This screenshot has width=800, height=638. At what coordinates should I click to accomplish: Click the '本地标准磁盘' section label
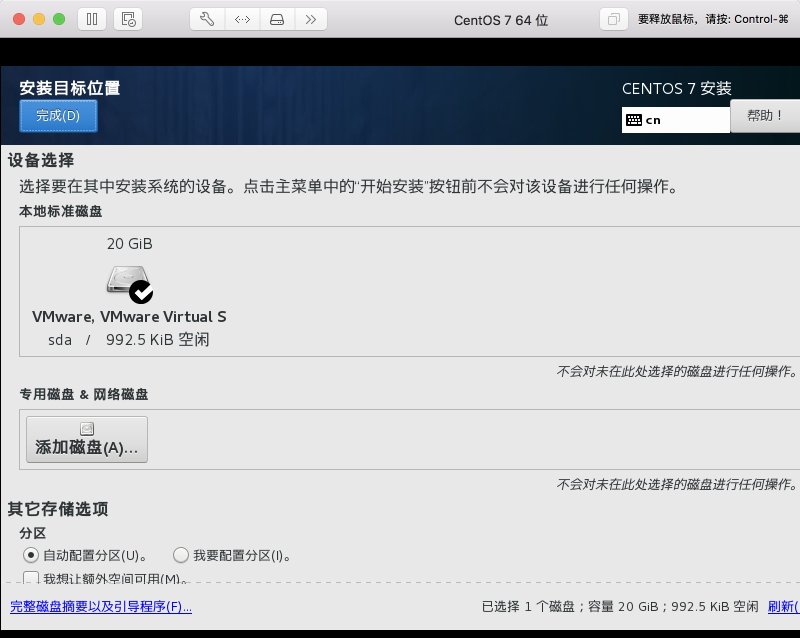(61, 211)
